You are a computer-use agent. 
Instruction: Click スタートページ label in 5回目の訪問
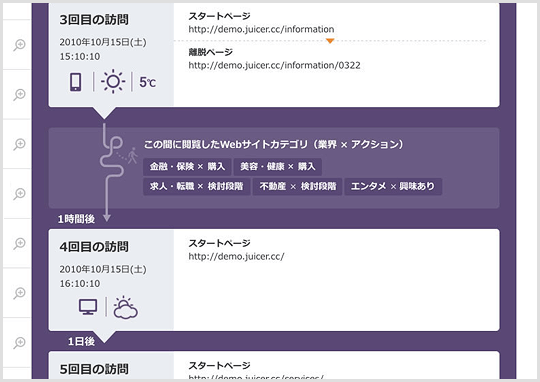pos(219,365)
